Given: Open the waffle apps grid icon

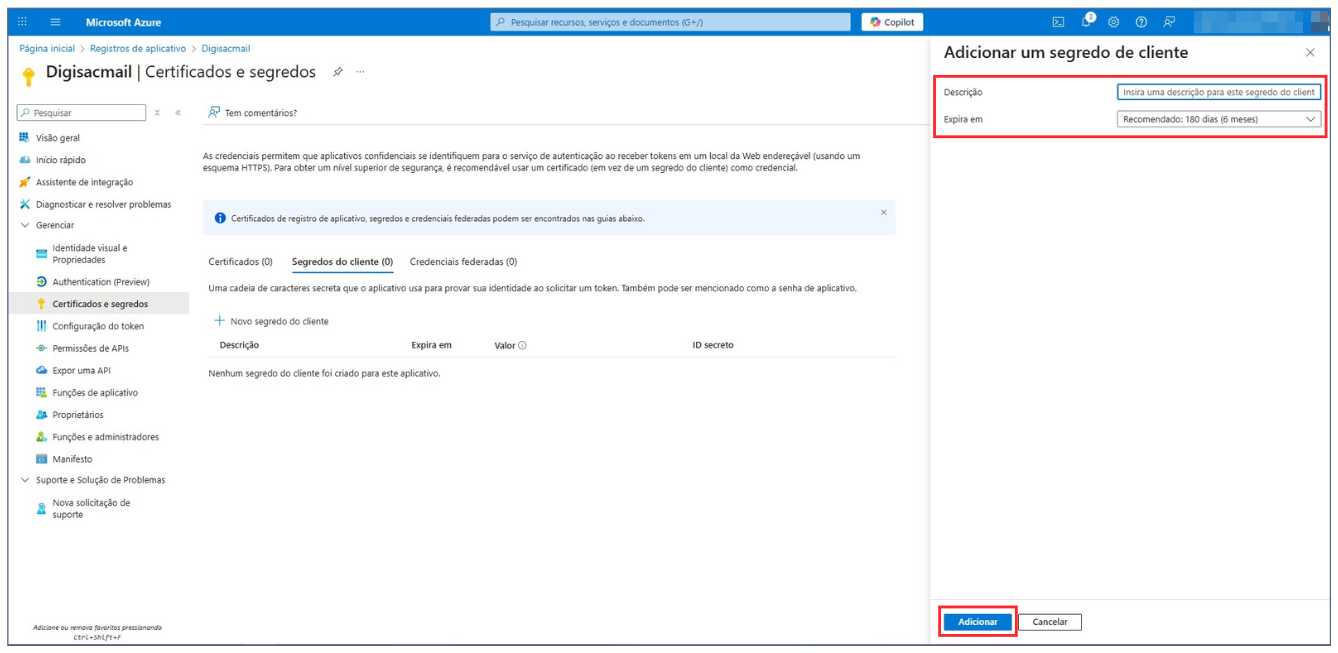Looking at the screenshot, I should click(23, 22).
